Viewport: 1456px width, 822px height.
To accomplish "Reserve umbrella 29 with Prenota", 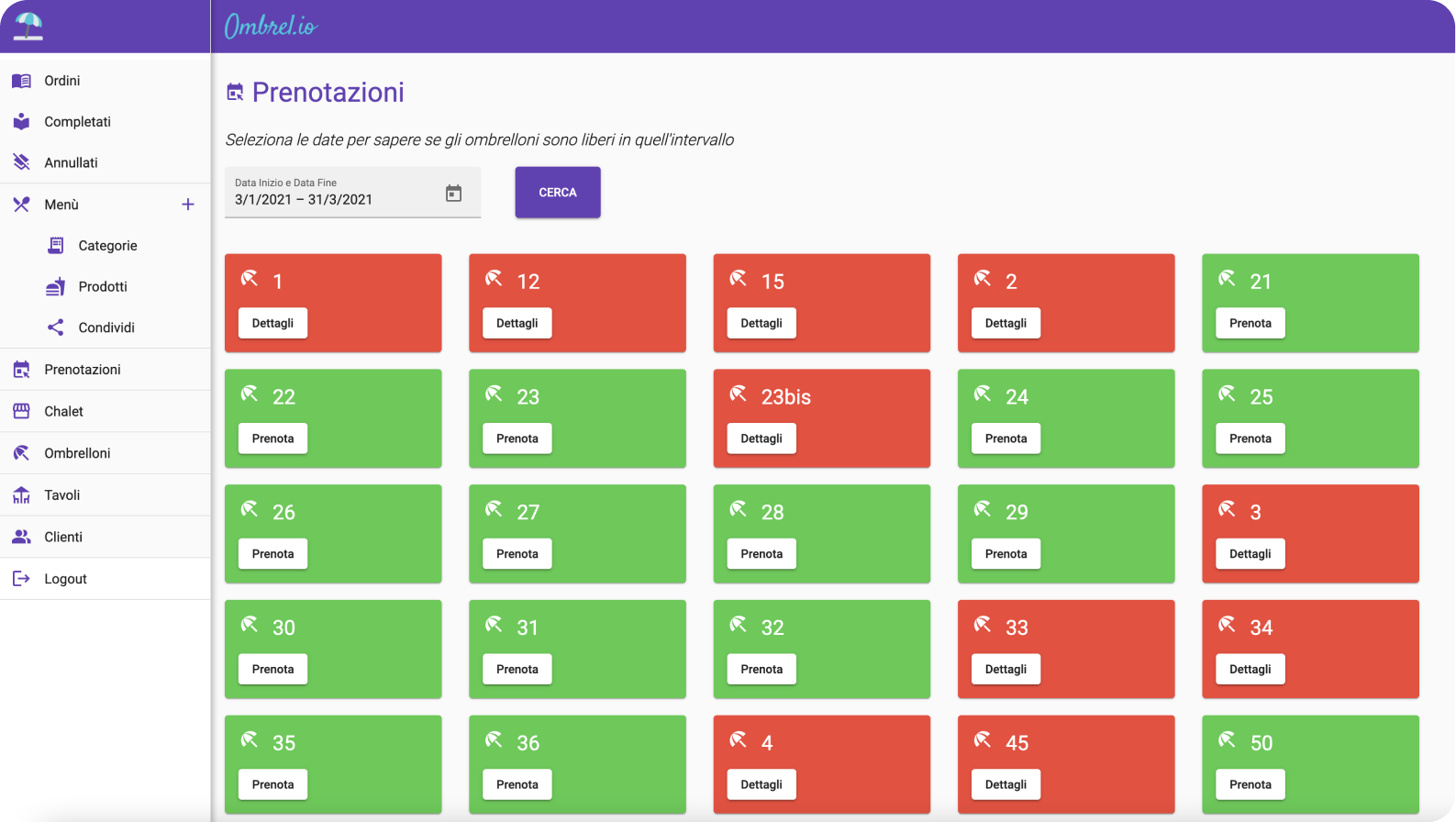I will point(1006,554).
